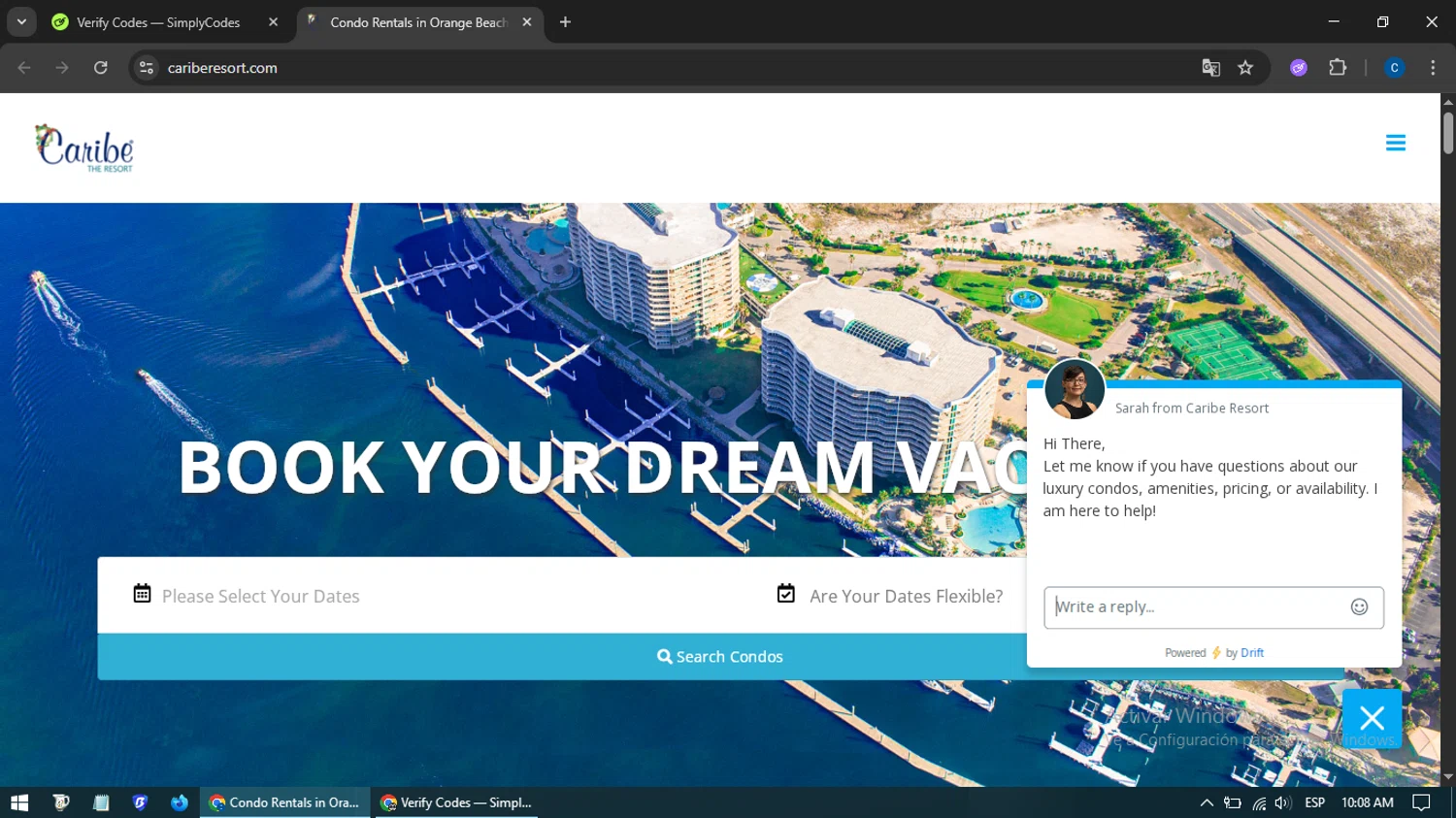Switch to Condo Rentals taskbar window

coord(285,802)
